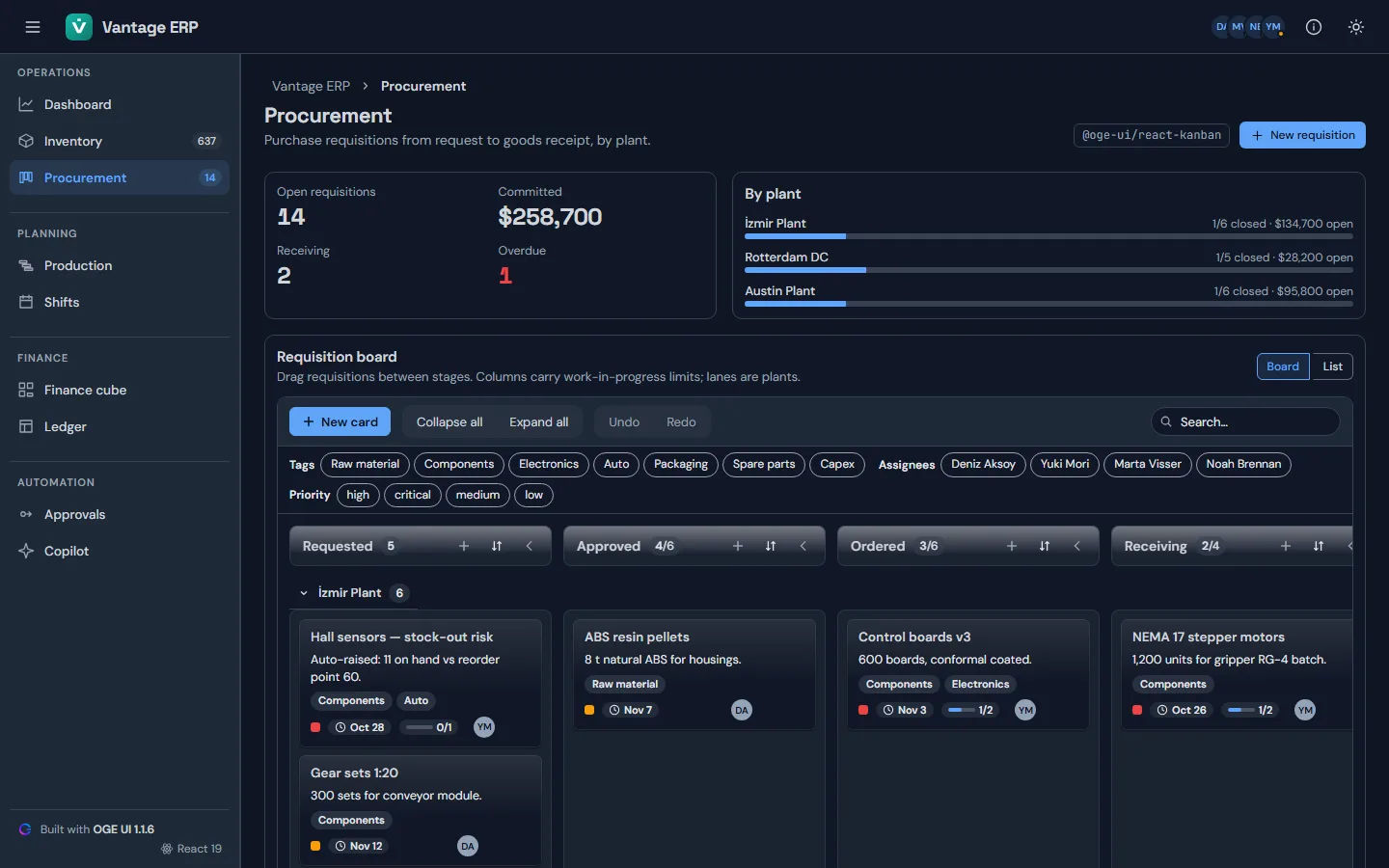This screenshot has height=868, width=1389.
Task: Sort the Approved column
Action: coord(771,546)
